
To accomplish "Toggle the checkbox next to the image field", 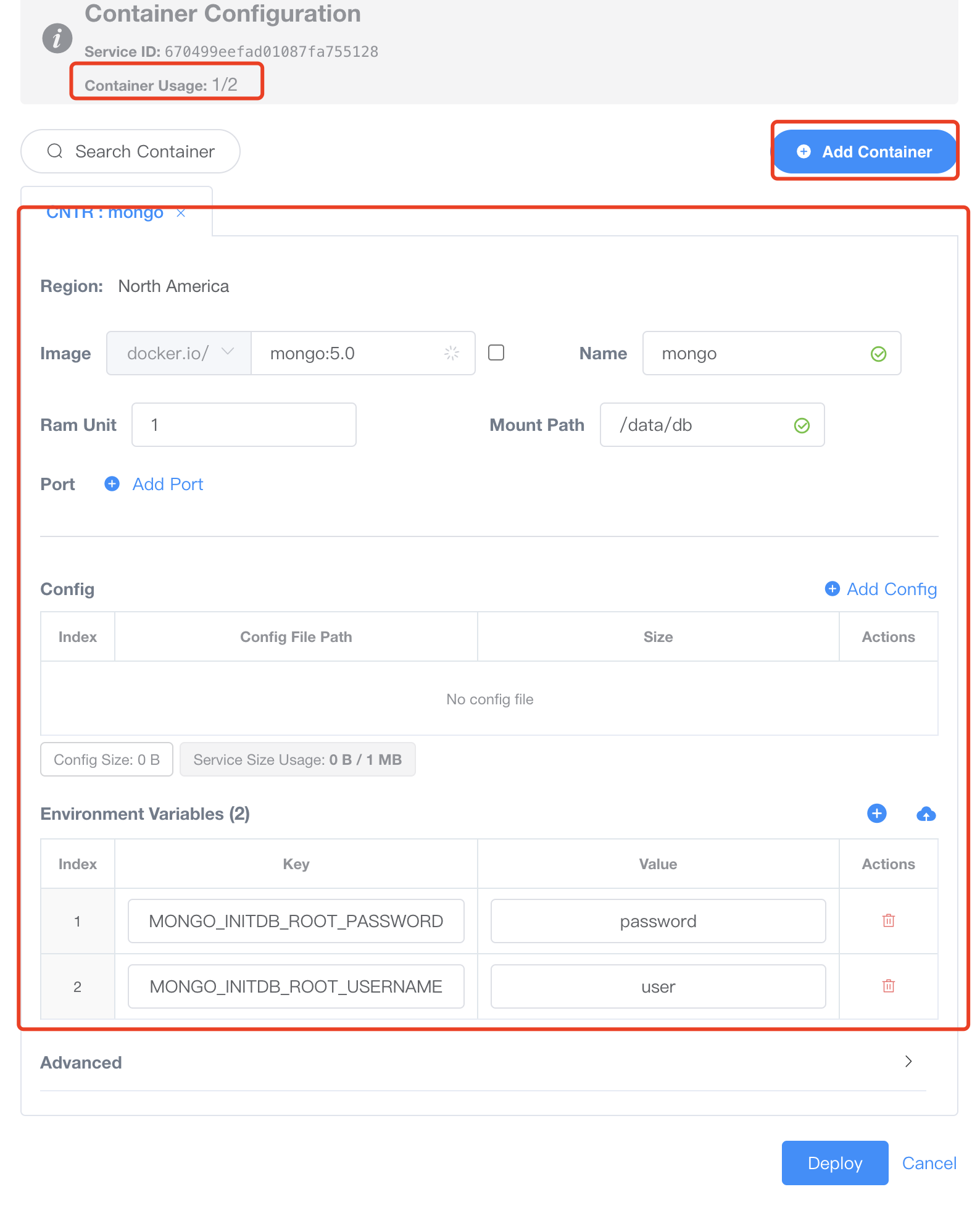I will 496,352.
